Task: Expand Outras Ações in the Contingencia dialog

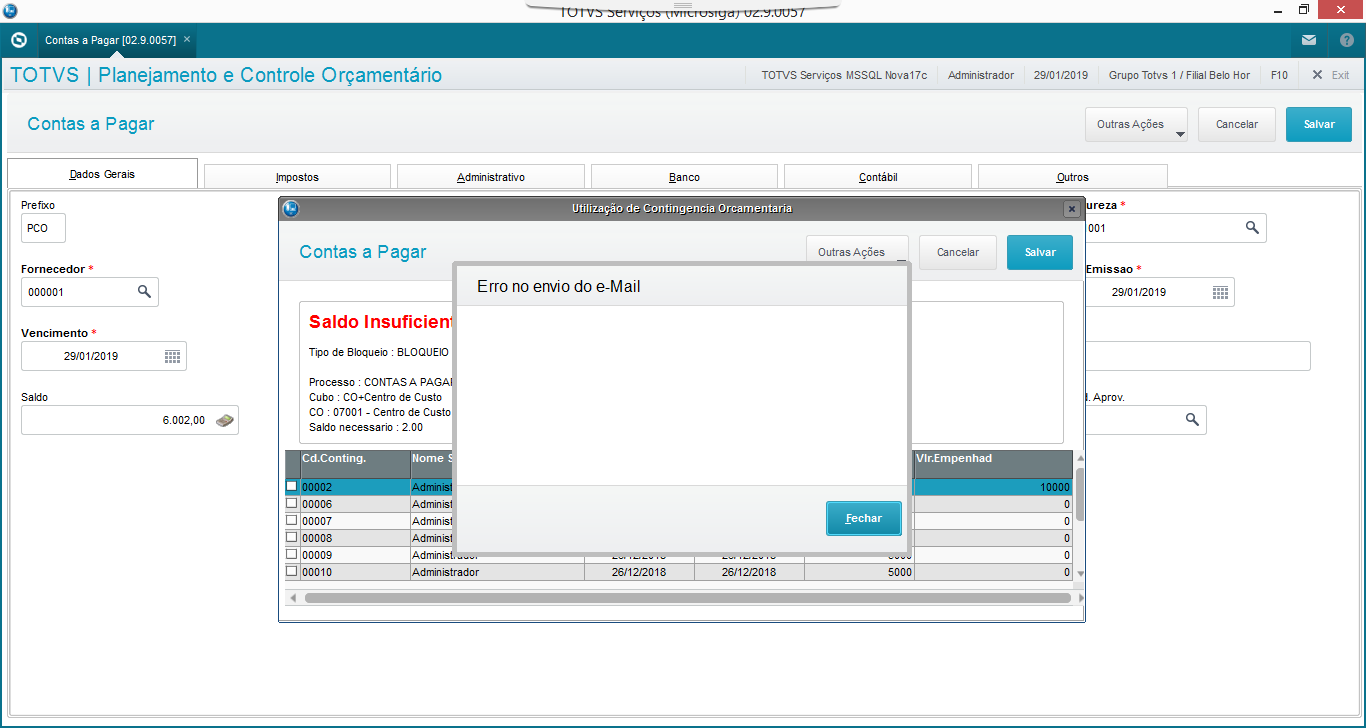Action: pyautogui.click(x=857, y=252)
